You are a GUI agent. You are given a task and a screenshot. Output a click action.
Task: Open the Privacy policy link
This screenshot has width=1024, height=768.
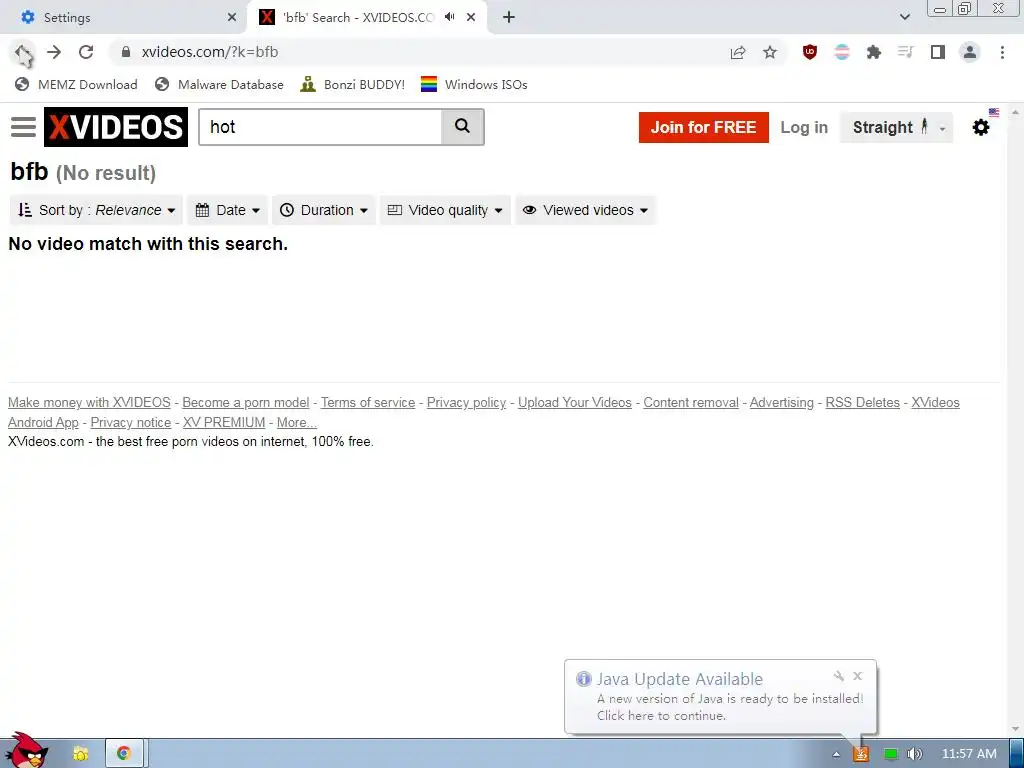466,402
